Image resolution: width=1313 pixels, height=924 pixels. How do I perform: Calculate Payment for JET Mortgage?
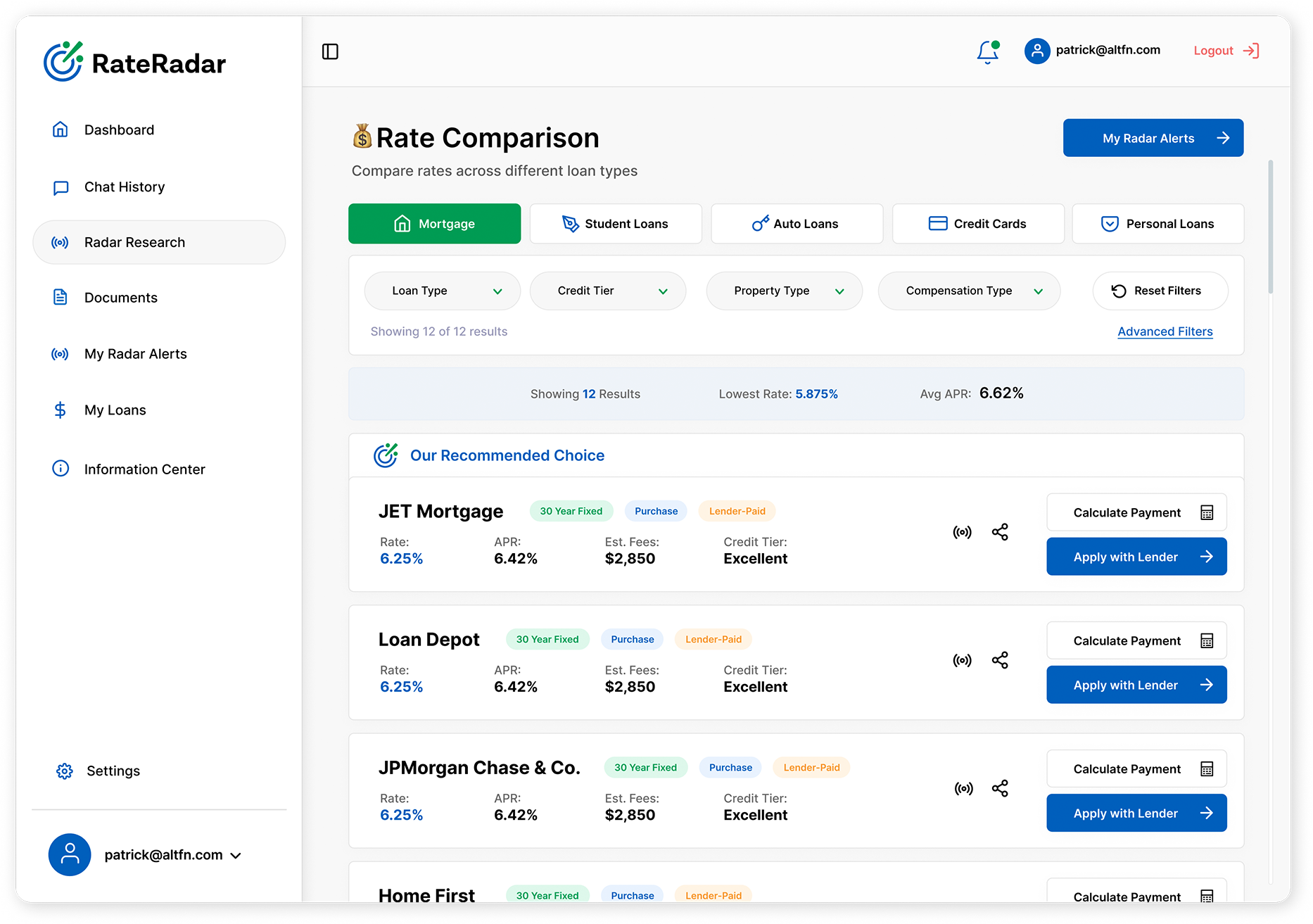coord(1136,512)
